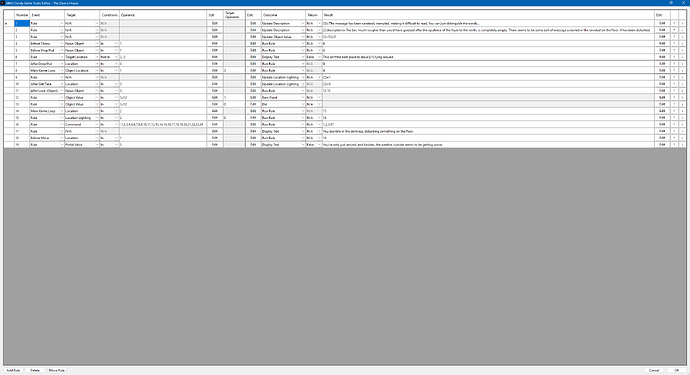The width and height of the screenshot is (690, 375).
Task: Click the Operands column header
Action: click(x=163, y=15)
